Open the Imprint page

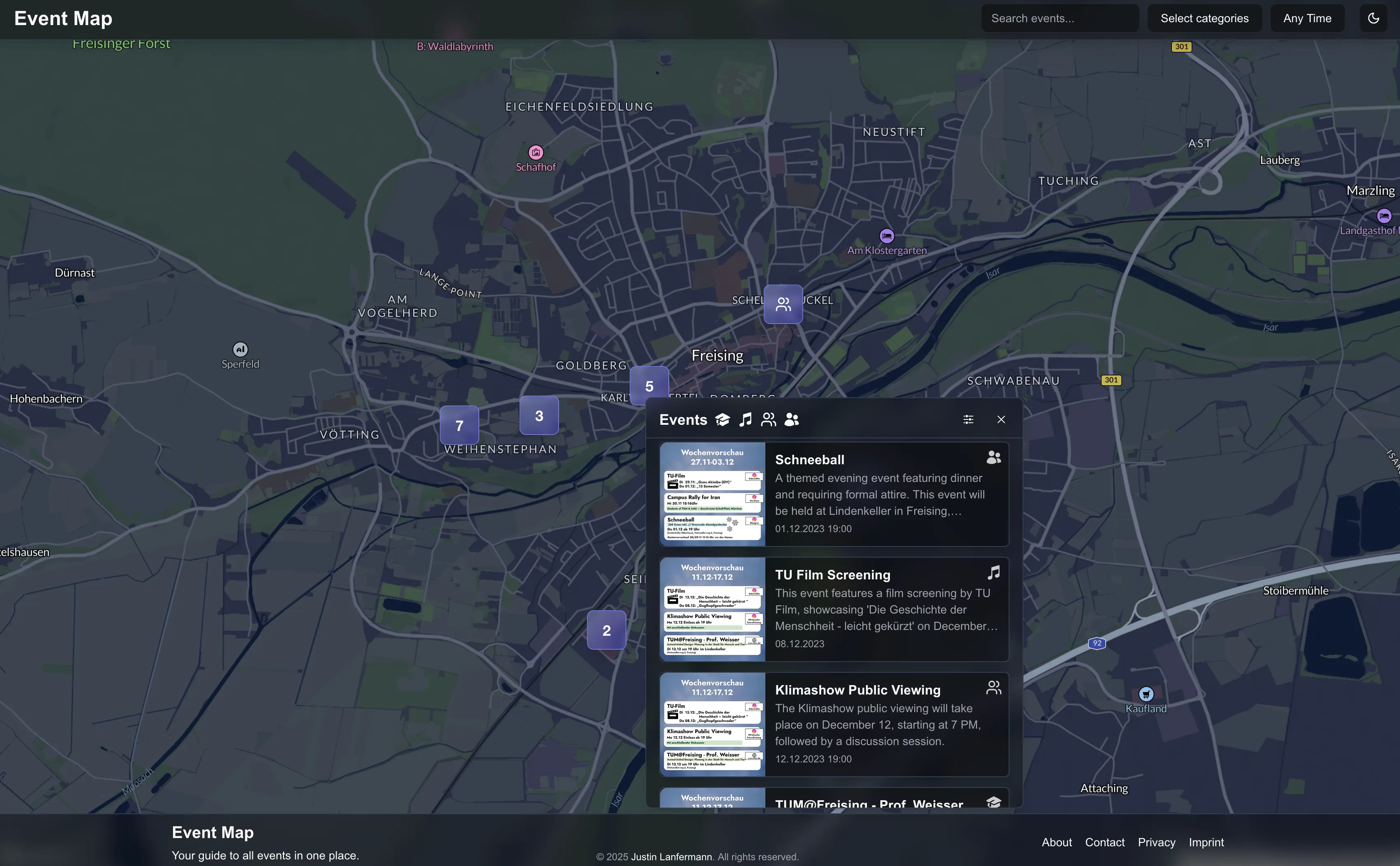[1206, 842]
